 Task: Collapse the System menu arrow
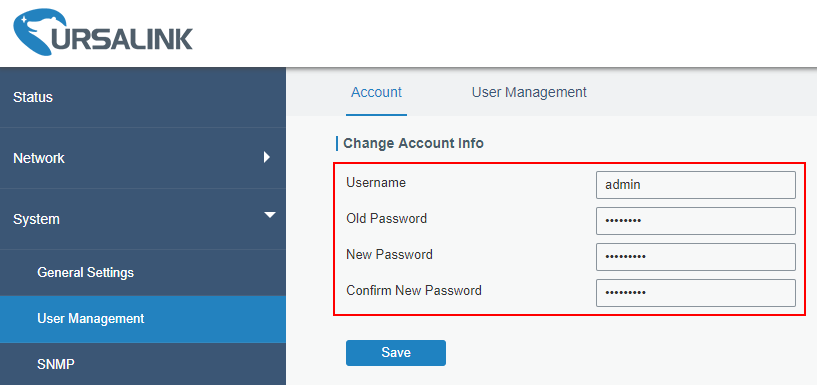(270, 215)
